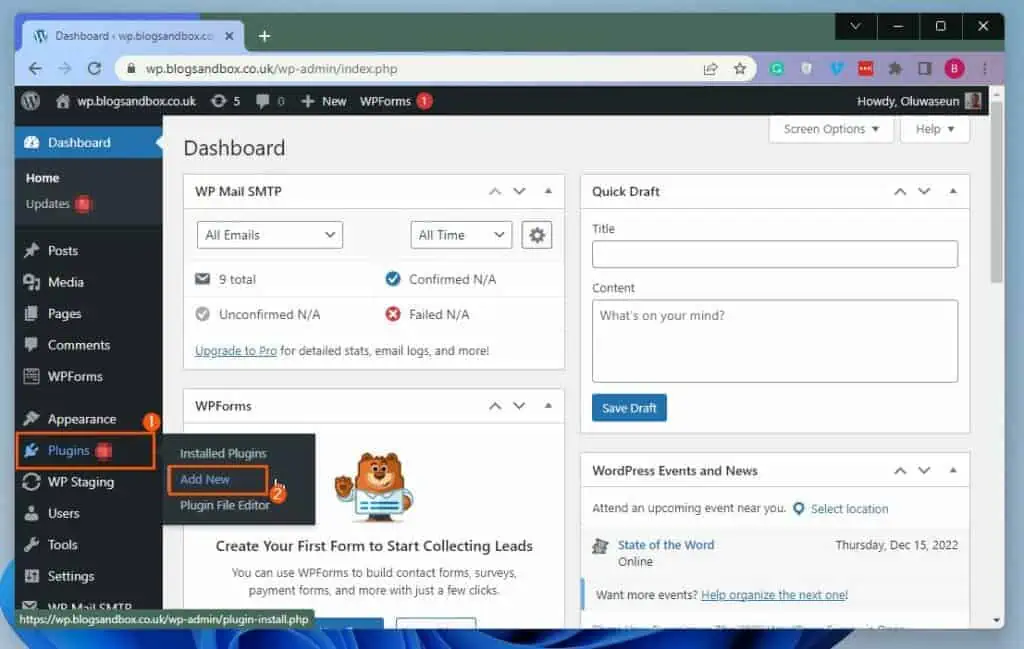Click the Save Draft button
The height and width of the screenshot is (649, 1024).
[629, 407]
